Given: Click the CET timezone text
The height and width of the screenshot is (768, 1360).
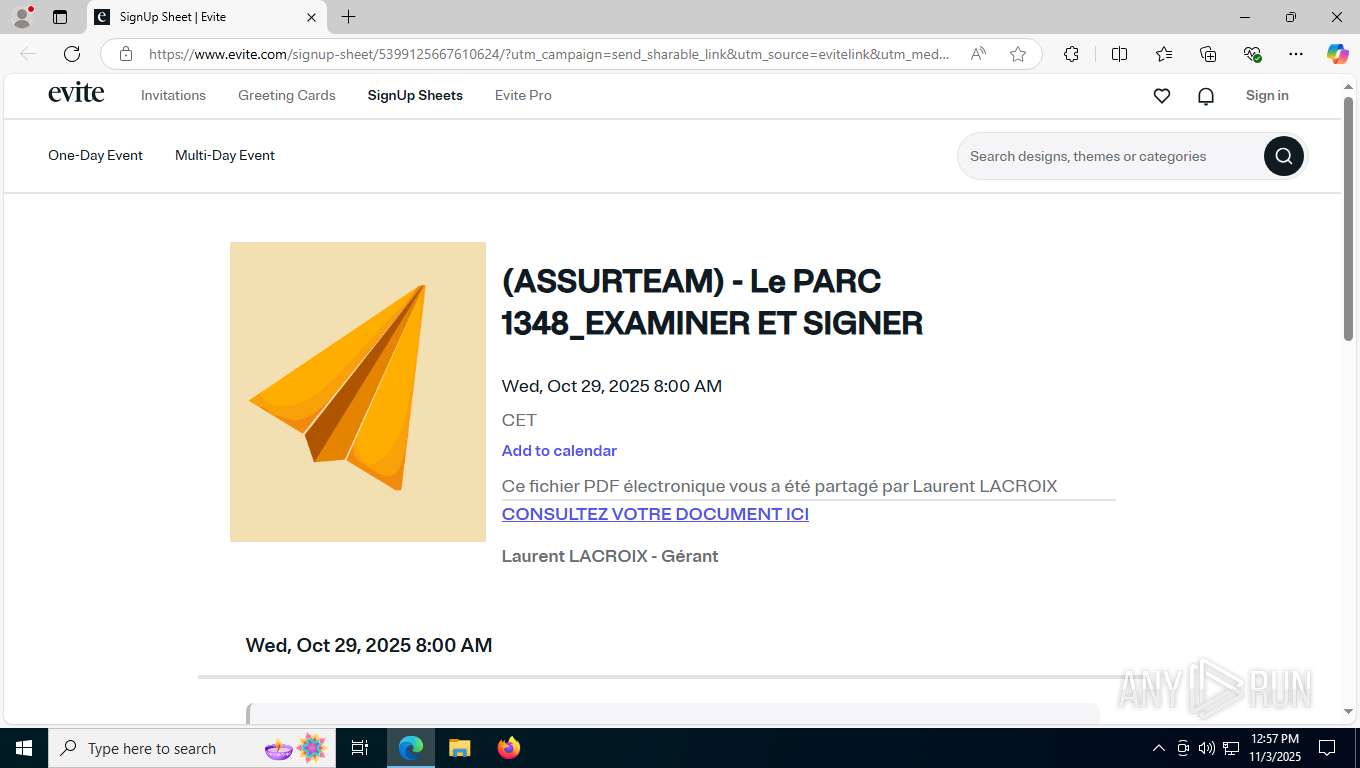Looking at the screenshot, I should [519, 420].
